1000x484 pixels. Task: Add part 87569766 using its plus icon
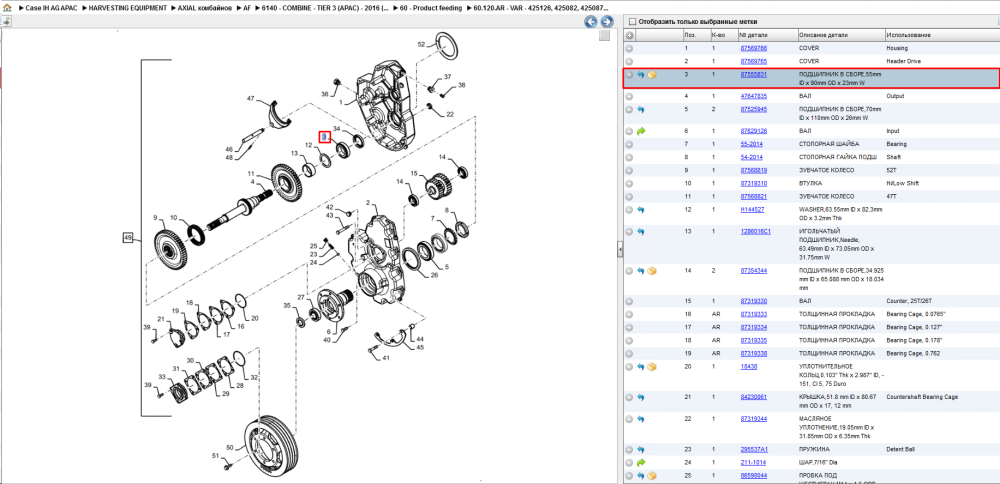coord(629,48)
